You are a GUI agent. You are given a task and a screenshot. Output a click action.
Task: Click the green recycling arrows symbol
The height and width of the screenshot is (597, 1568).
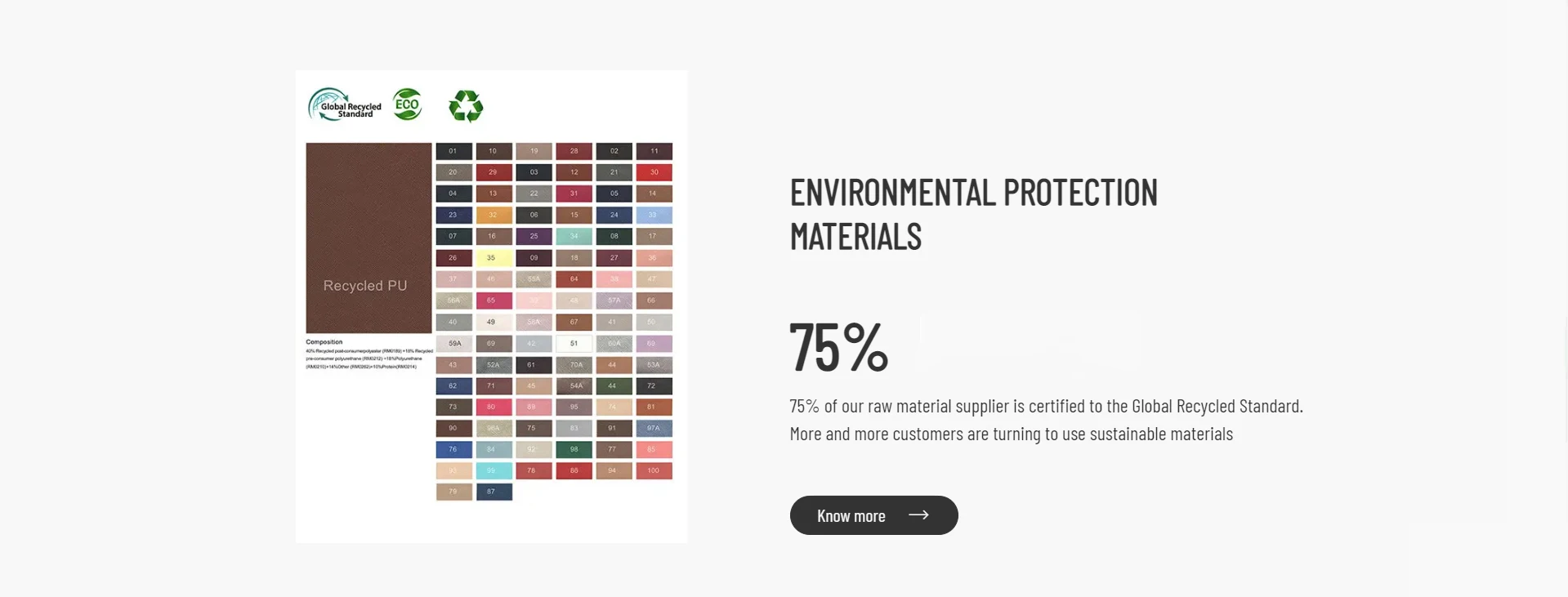pyautogui.click(x=466, y=106)
